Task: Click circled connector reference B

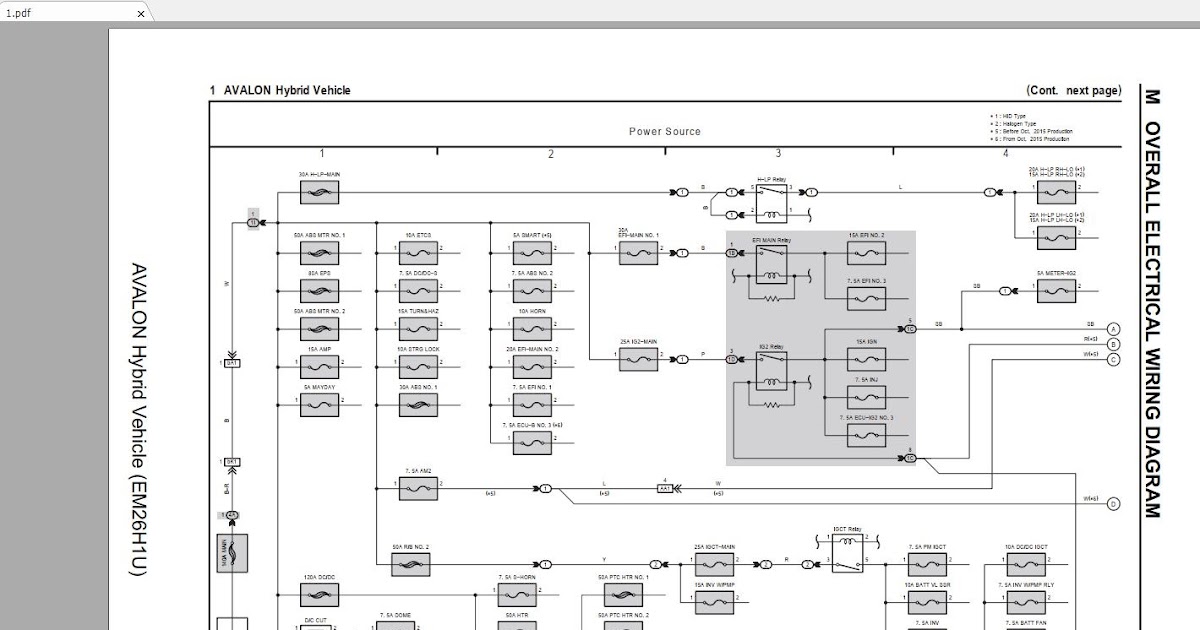Action: (x=1114, y=344)
